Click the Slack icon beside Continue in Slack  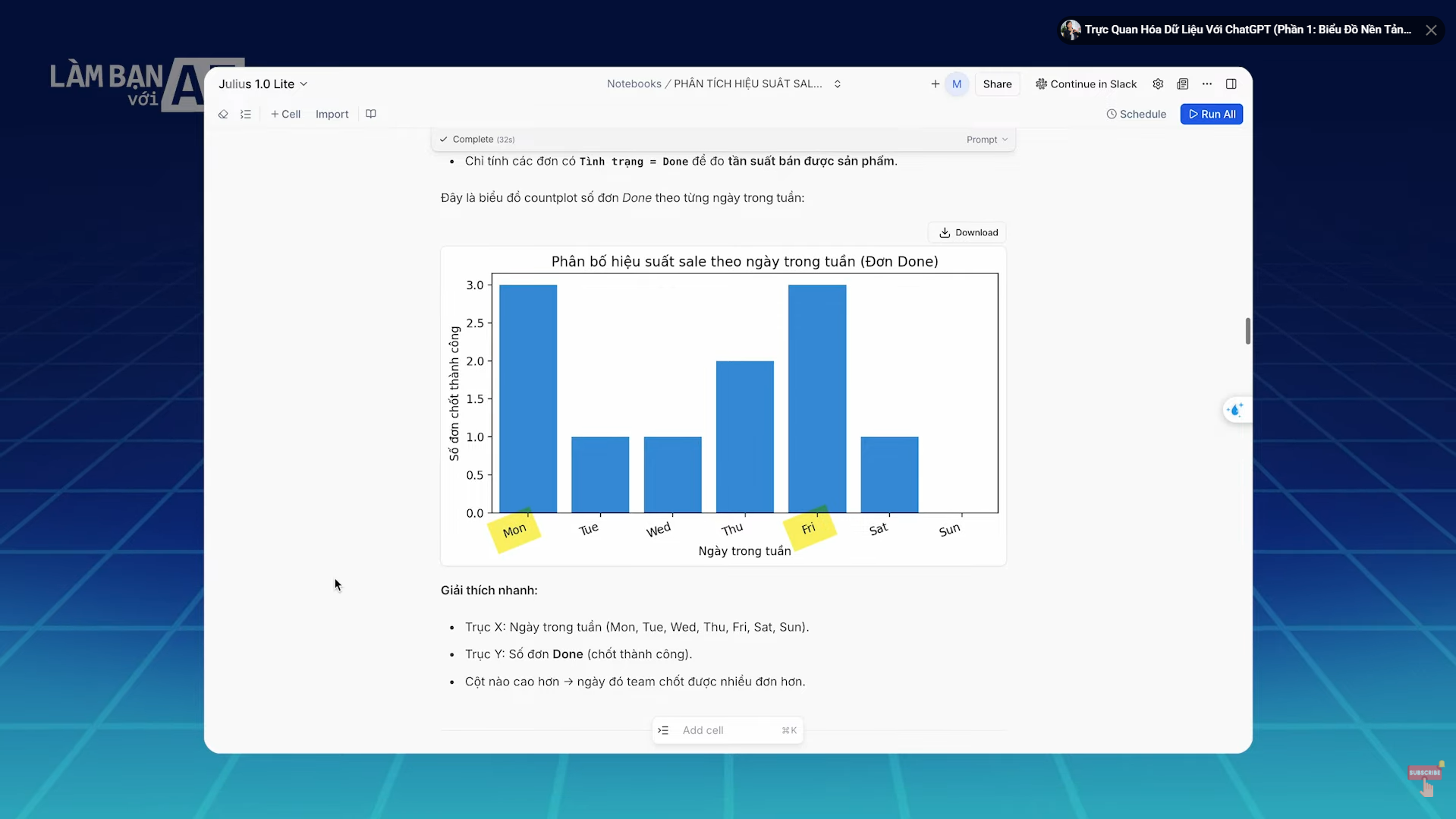click(x=1042, y=83)
